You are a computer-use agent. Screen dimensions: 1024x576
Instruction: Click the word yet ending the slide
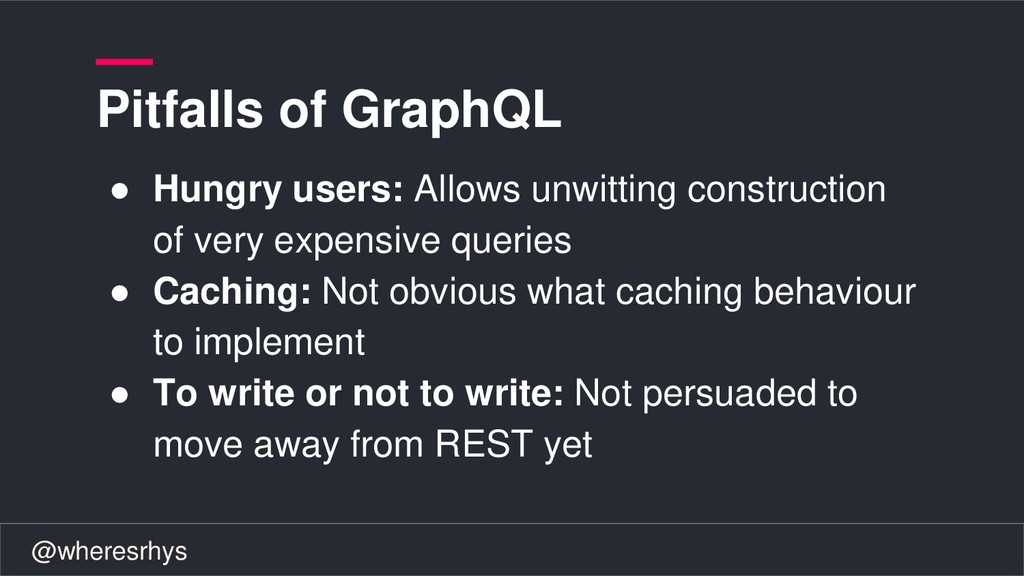pyautogui.click(x=568, y=446)
